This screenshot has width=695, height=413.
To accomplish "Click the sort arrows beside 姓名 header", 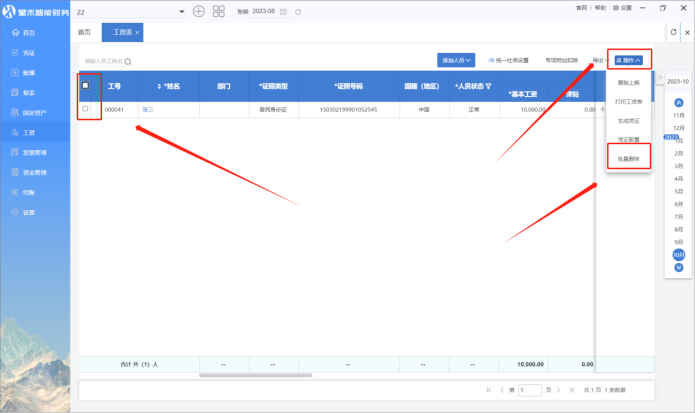I will pos(160,86).
